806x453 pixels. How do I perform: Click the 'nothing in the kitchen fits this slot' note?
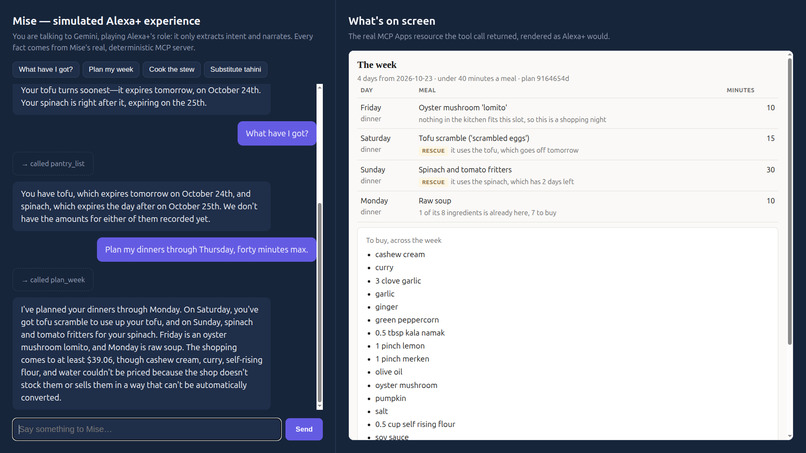click(x=512, y=120)
